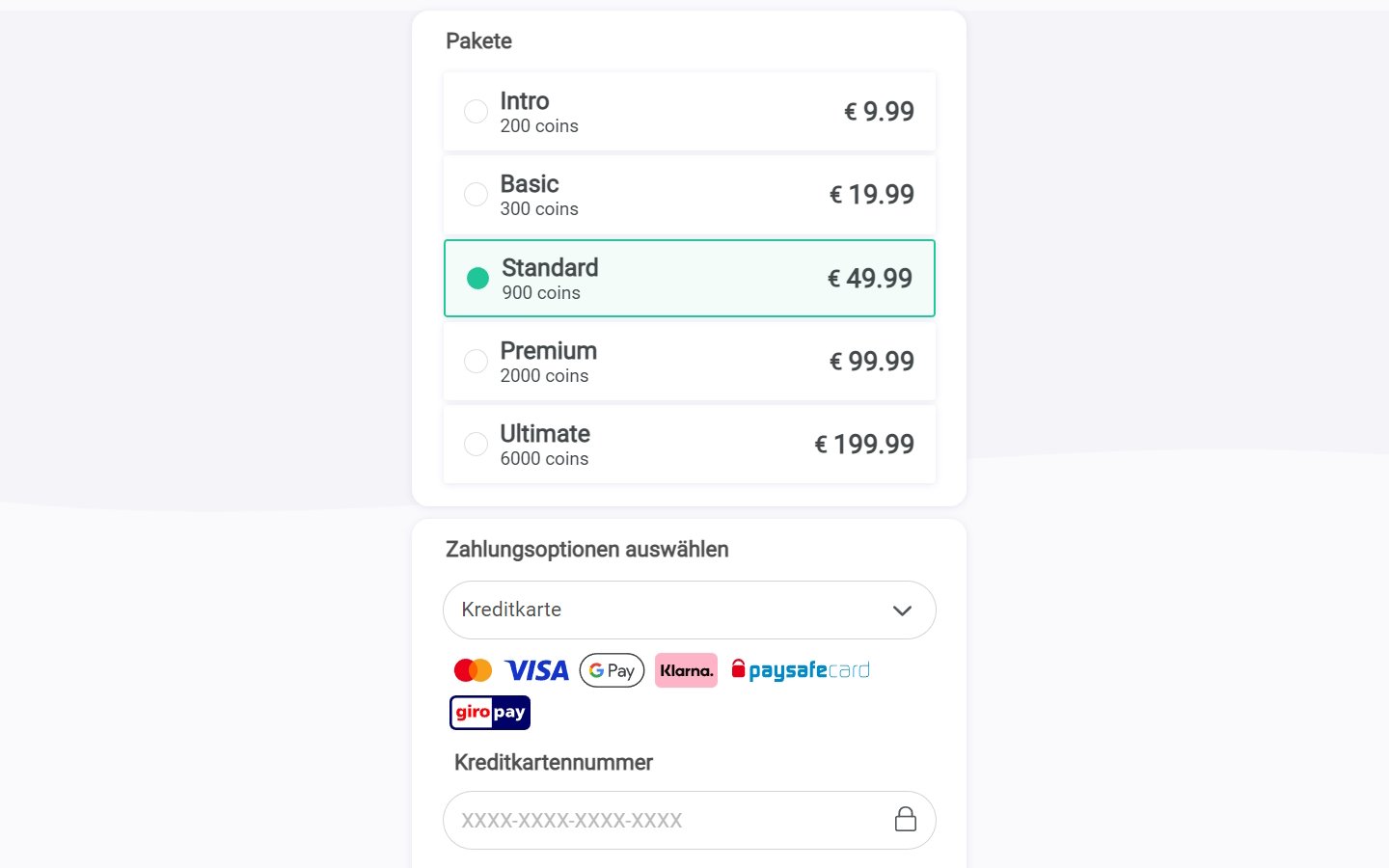The height and width of the screenshot is (868, 1389).
Task: Click the Klarna payment badge
Action: (x=686, y=670)
